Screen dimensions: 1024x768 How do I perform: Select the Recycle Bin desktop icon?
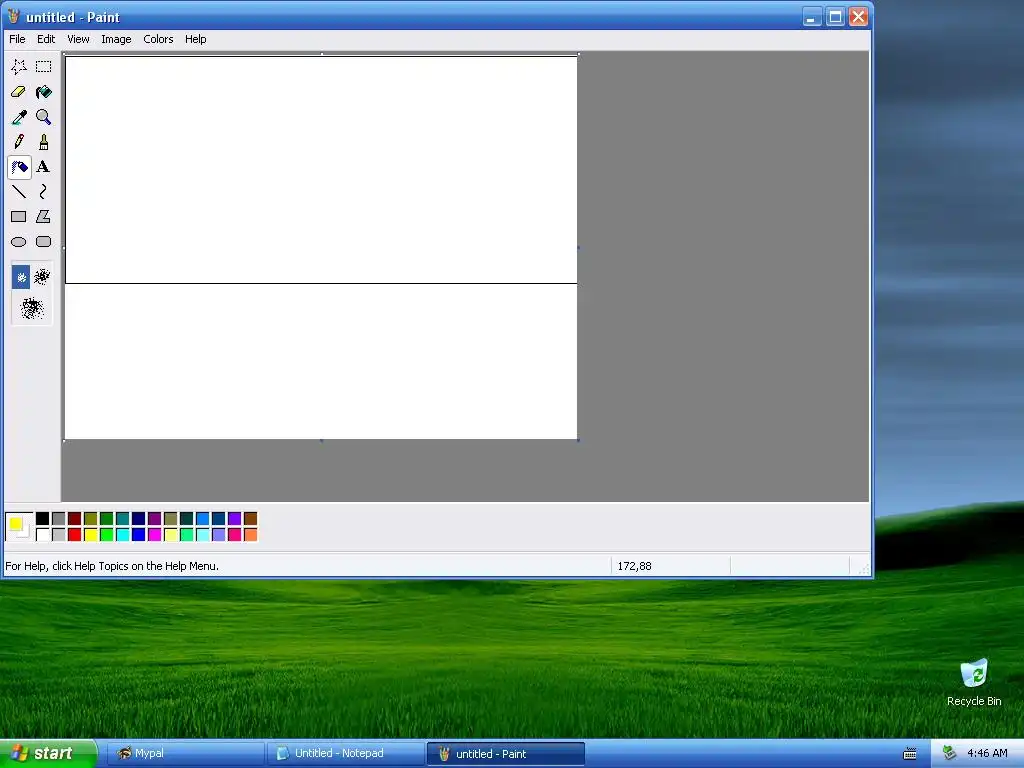(974, 682)
